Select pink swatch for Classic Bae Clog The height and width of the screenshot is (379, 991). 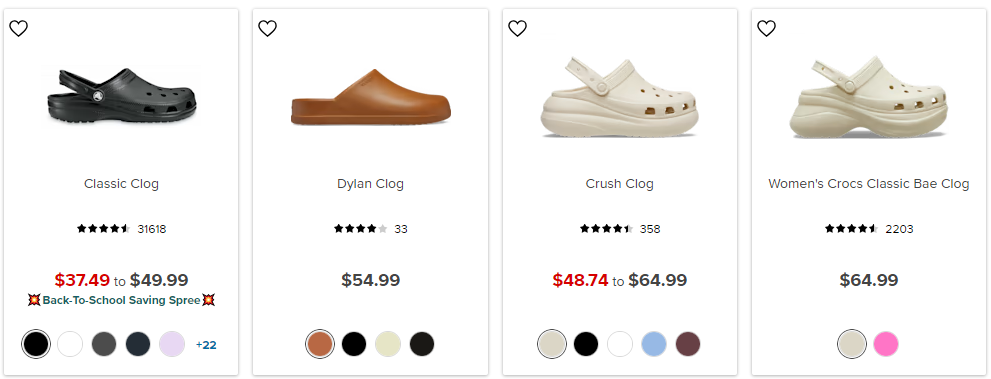point(885,344)
